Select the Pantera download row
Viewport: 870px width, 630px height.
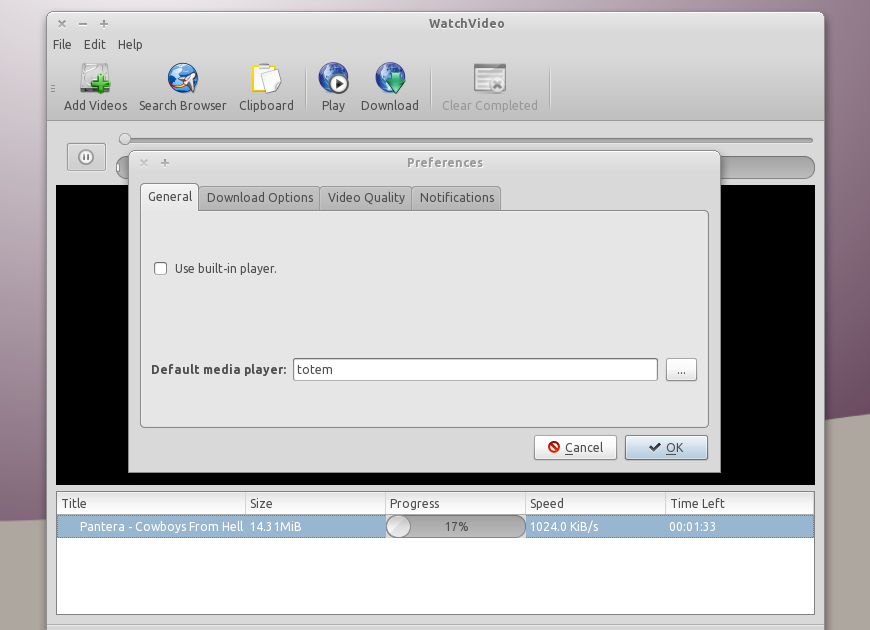click(x=300, y=525)
